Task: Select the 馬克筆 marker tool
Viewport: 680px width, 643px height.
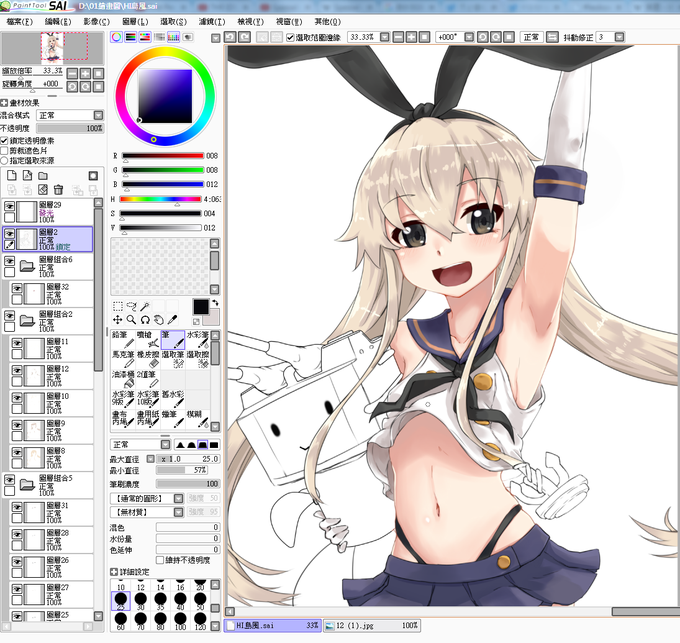Action: [123, 359]
